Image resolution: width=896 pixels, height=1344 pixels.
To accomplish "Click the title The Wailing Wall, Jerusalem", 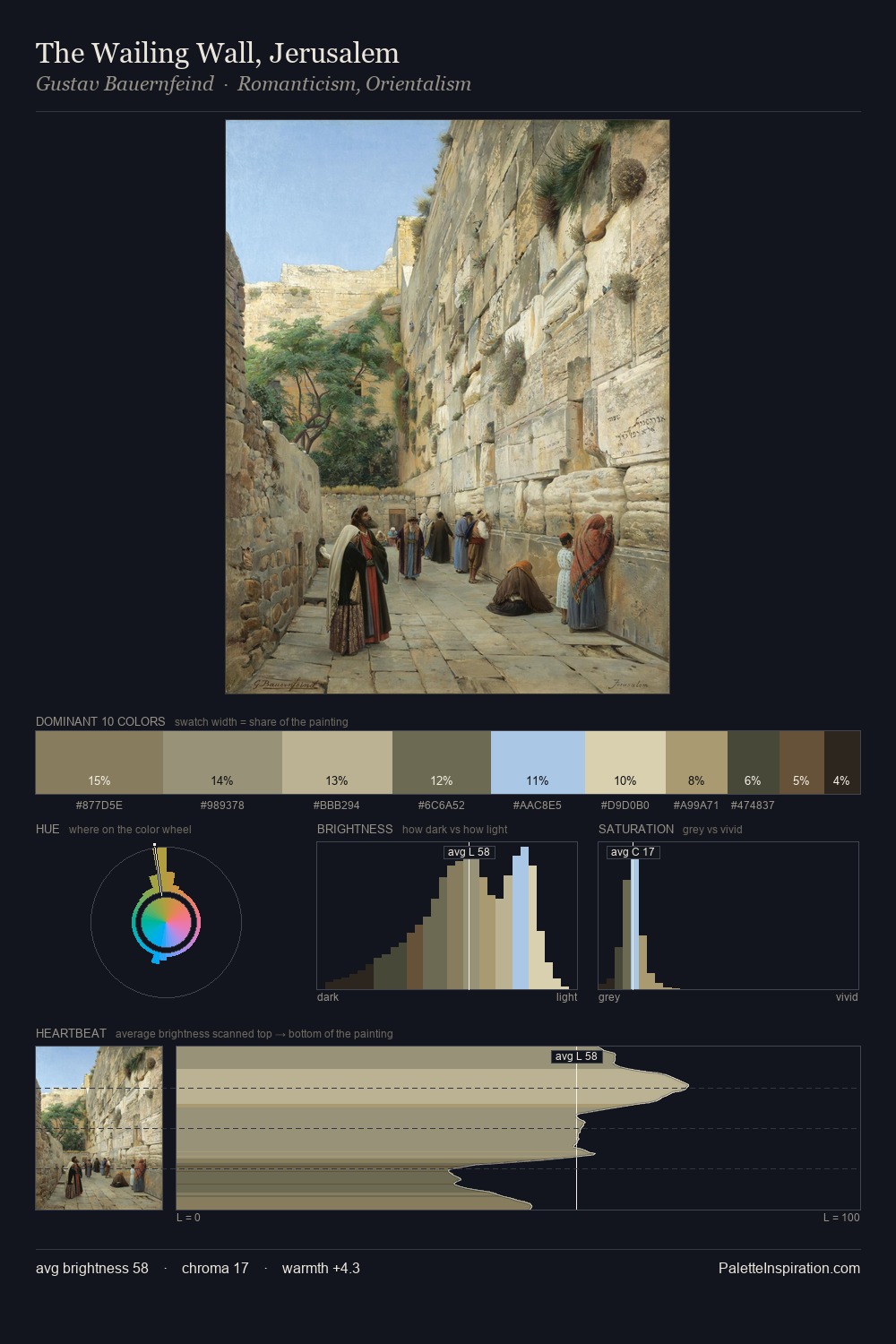I will click(218, 53).
